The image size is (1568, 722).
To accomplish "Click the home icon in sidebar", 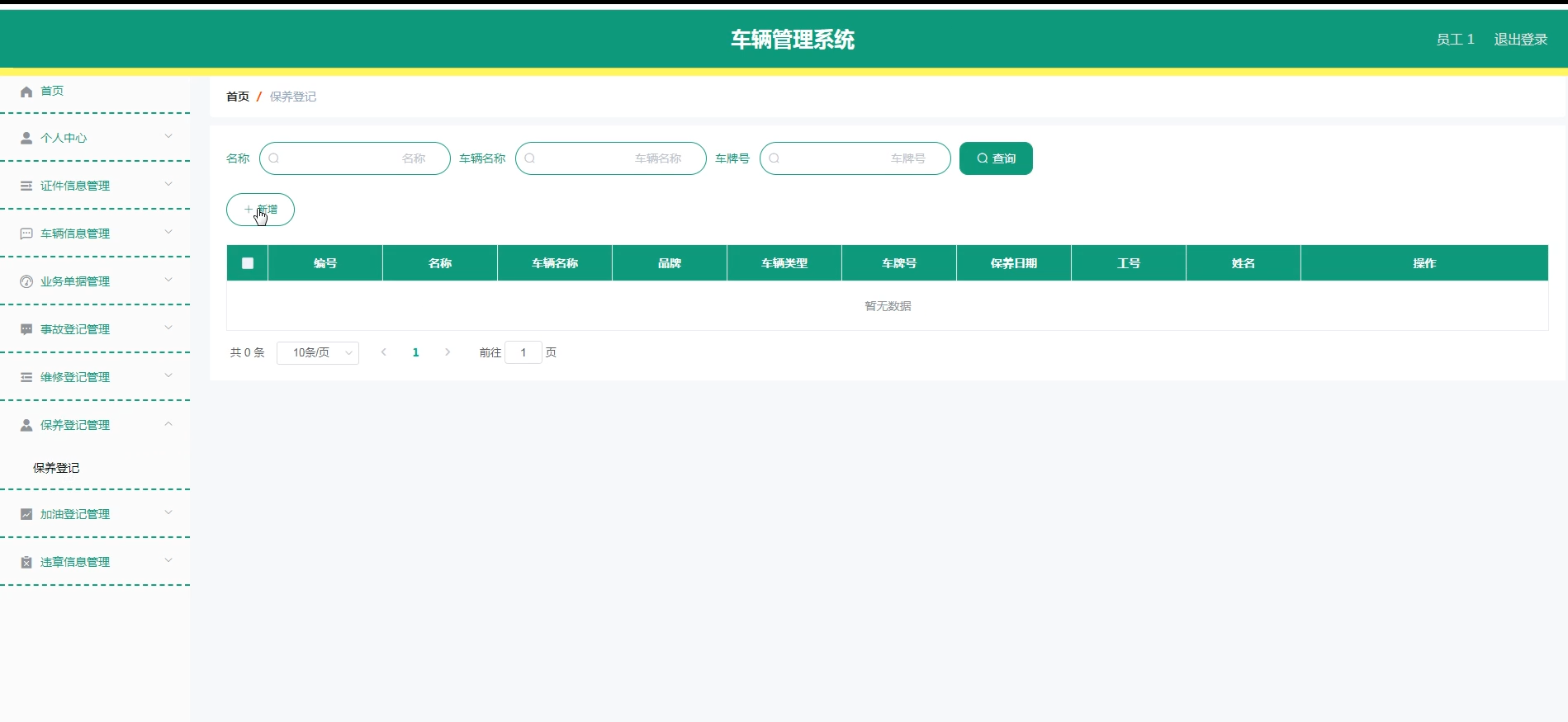I will point(26,92).
